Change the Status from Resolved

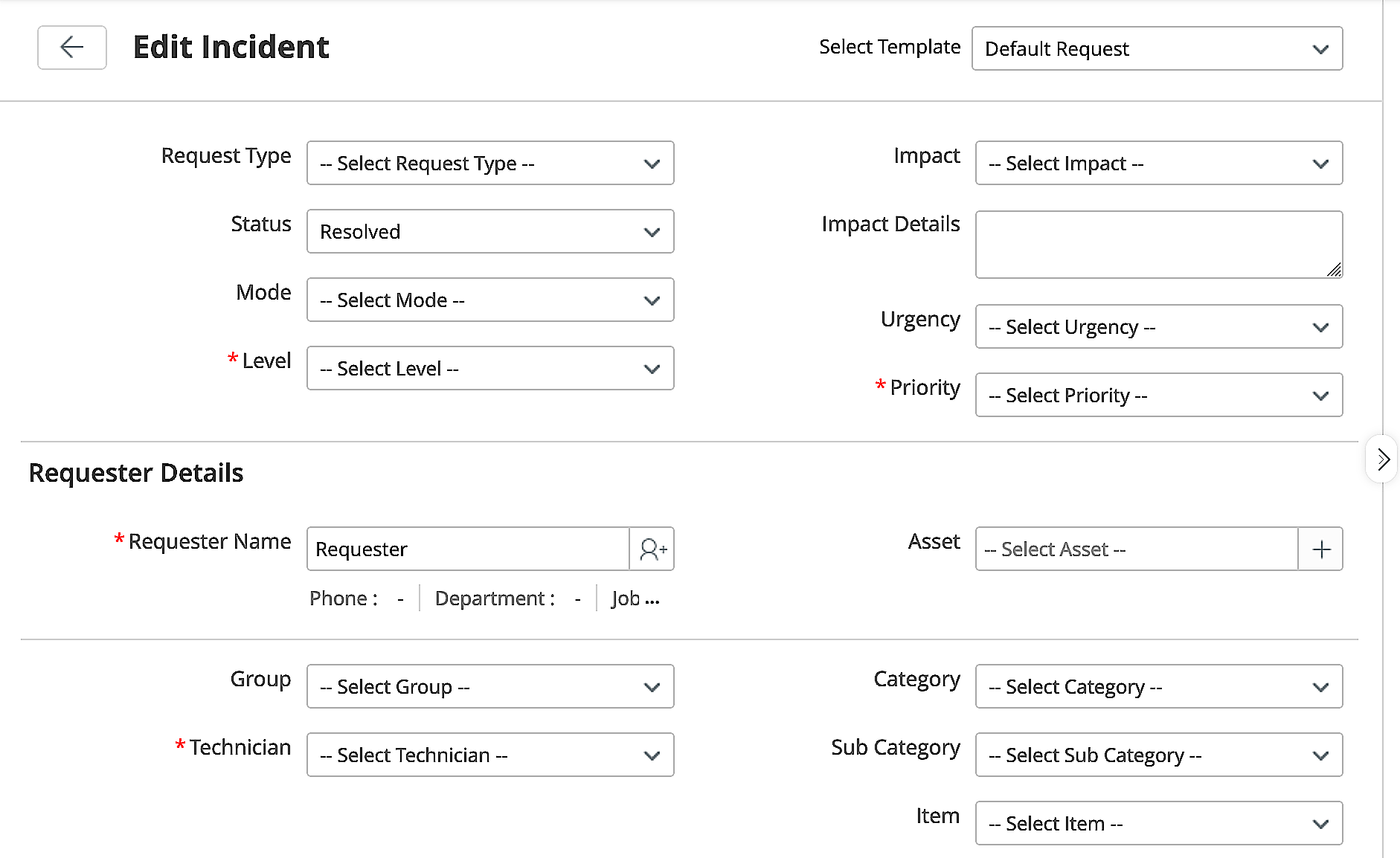(x=489, y=231)
